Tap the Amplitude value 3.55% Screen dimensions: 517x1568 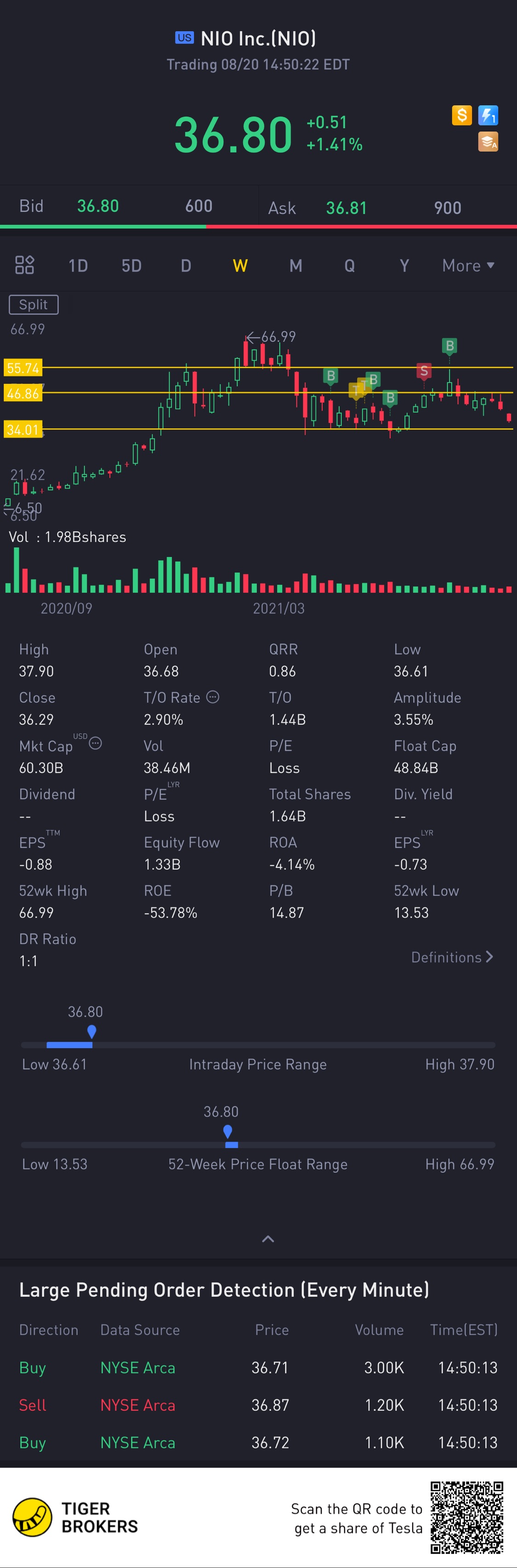[x=414, y=720]
